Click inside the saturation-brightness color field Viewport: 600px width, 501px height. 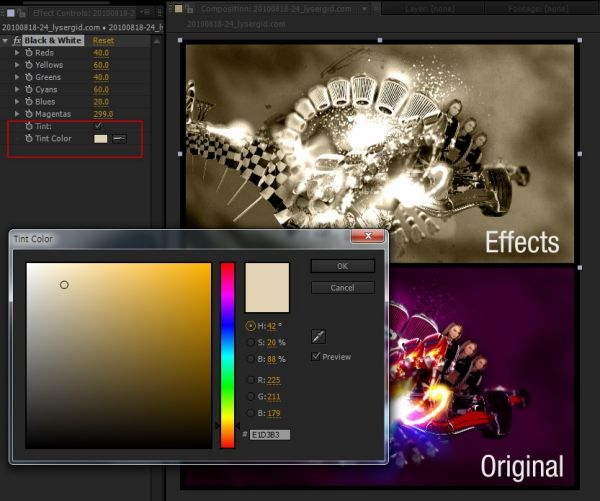point(118,355)
